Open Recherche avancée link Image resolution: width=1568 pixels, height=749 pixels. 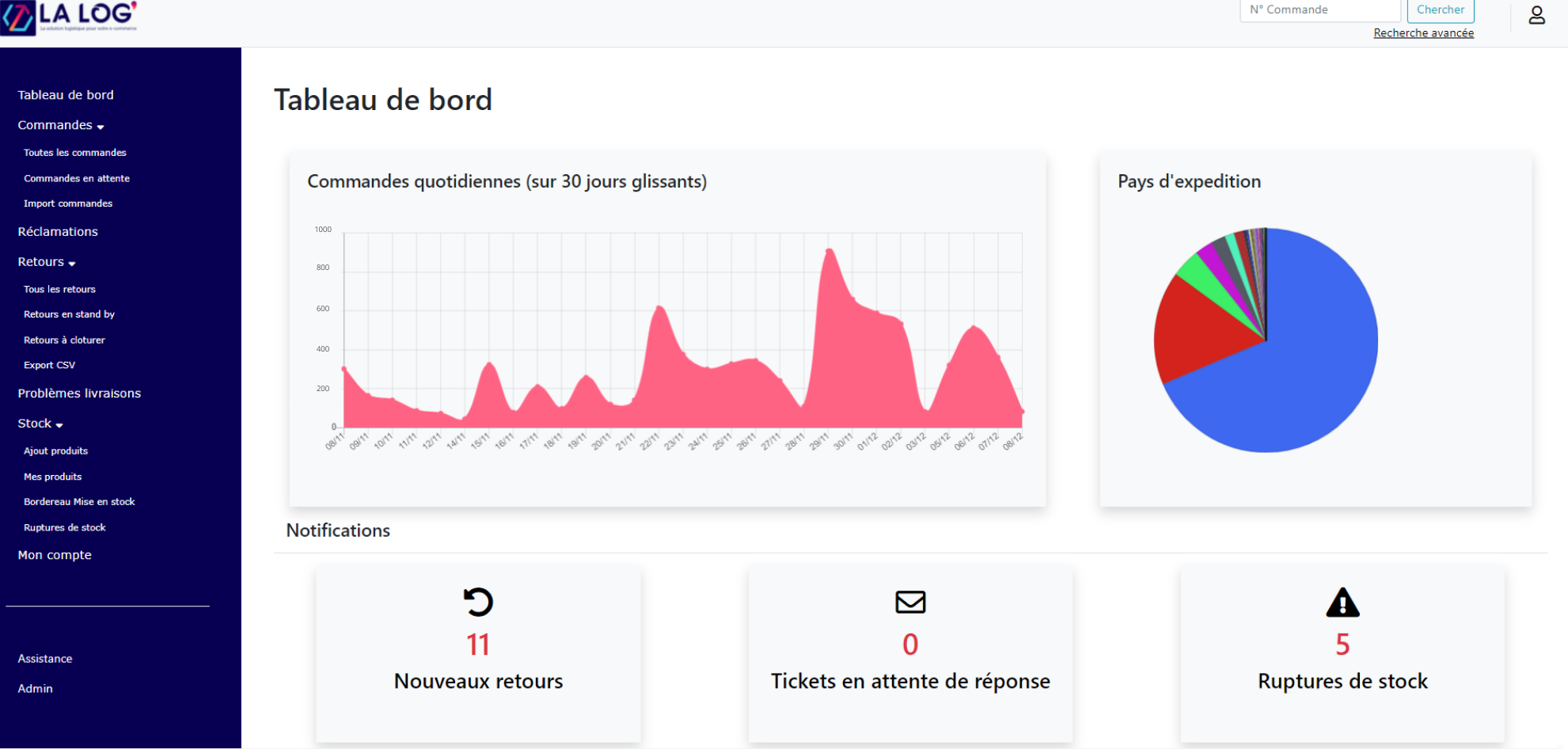point(1423,33)
